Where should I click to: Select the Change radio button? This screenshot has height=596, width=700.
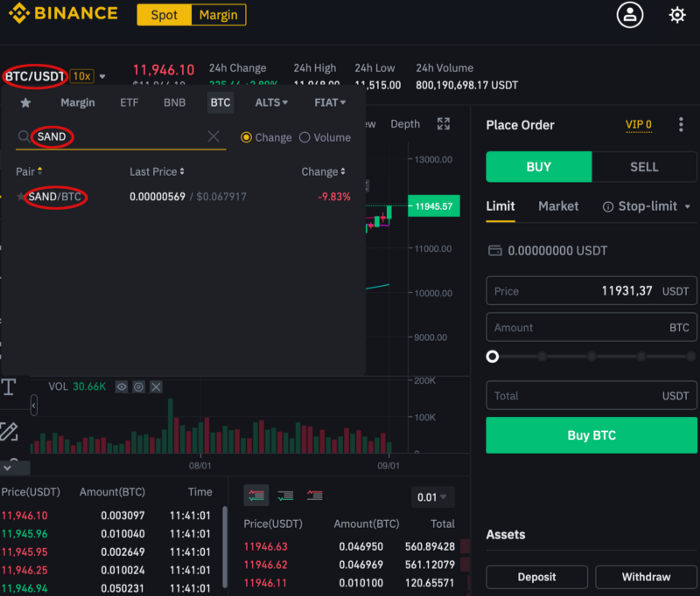[246, 138]
